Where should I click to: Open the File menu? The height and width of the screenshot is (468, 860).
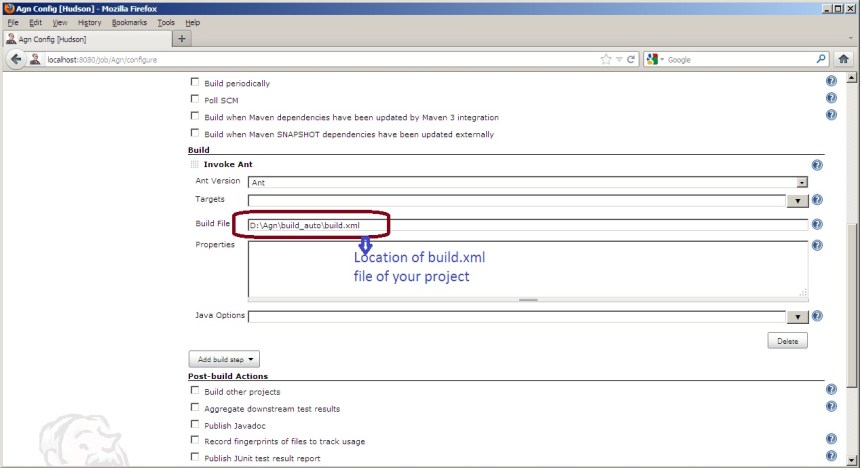point(13,22)
